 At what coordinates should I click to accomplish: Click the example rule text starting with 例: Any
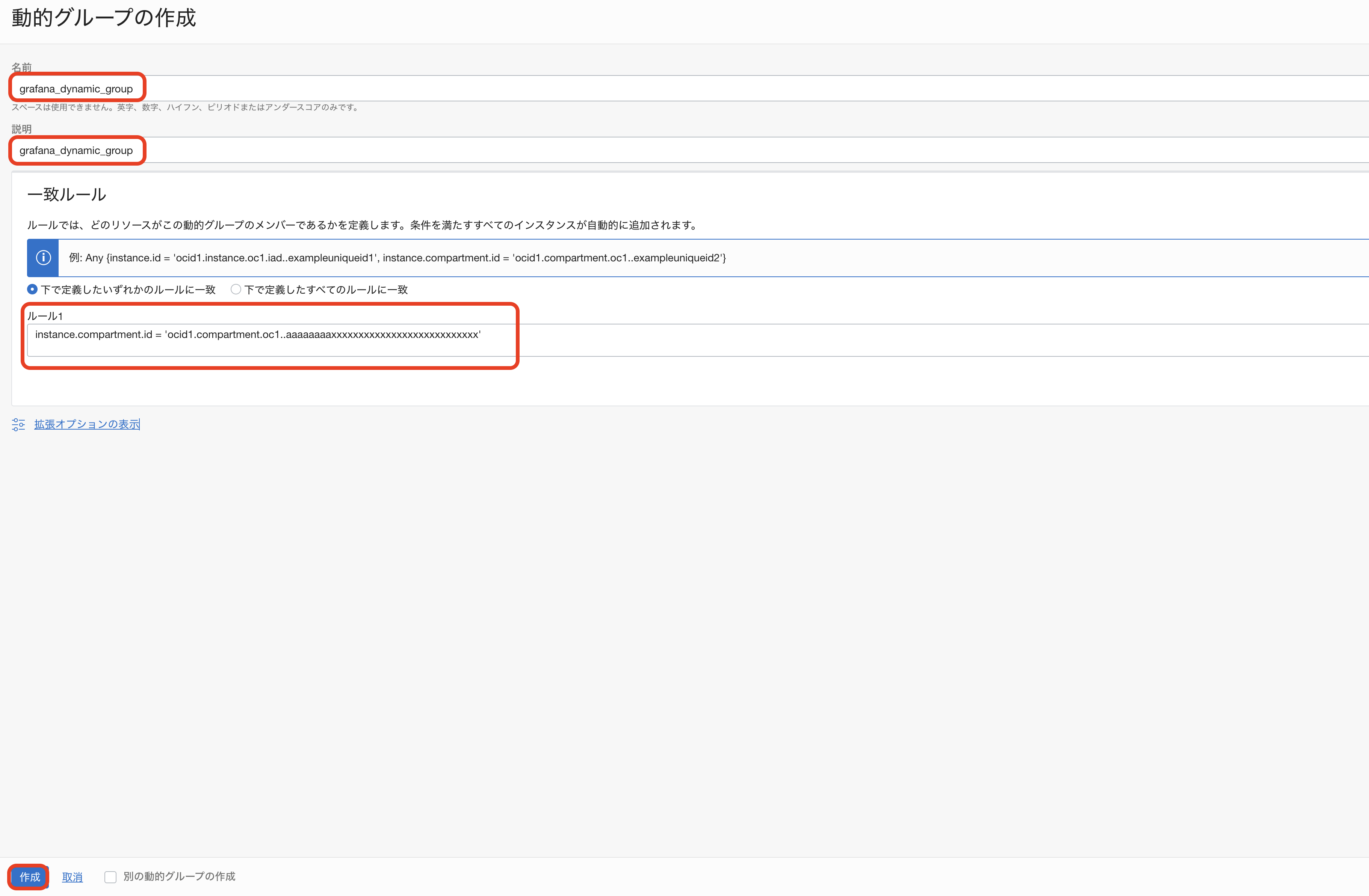(x=397, y=258)
